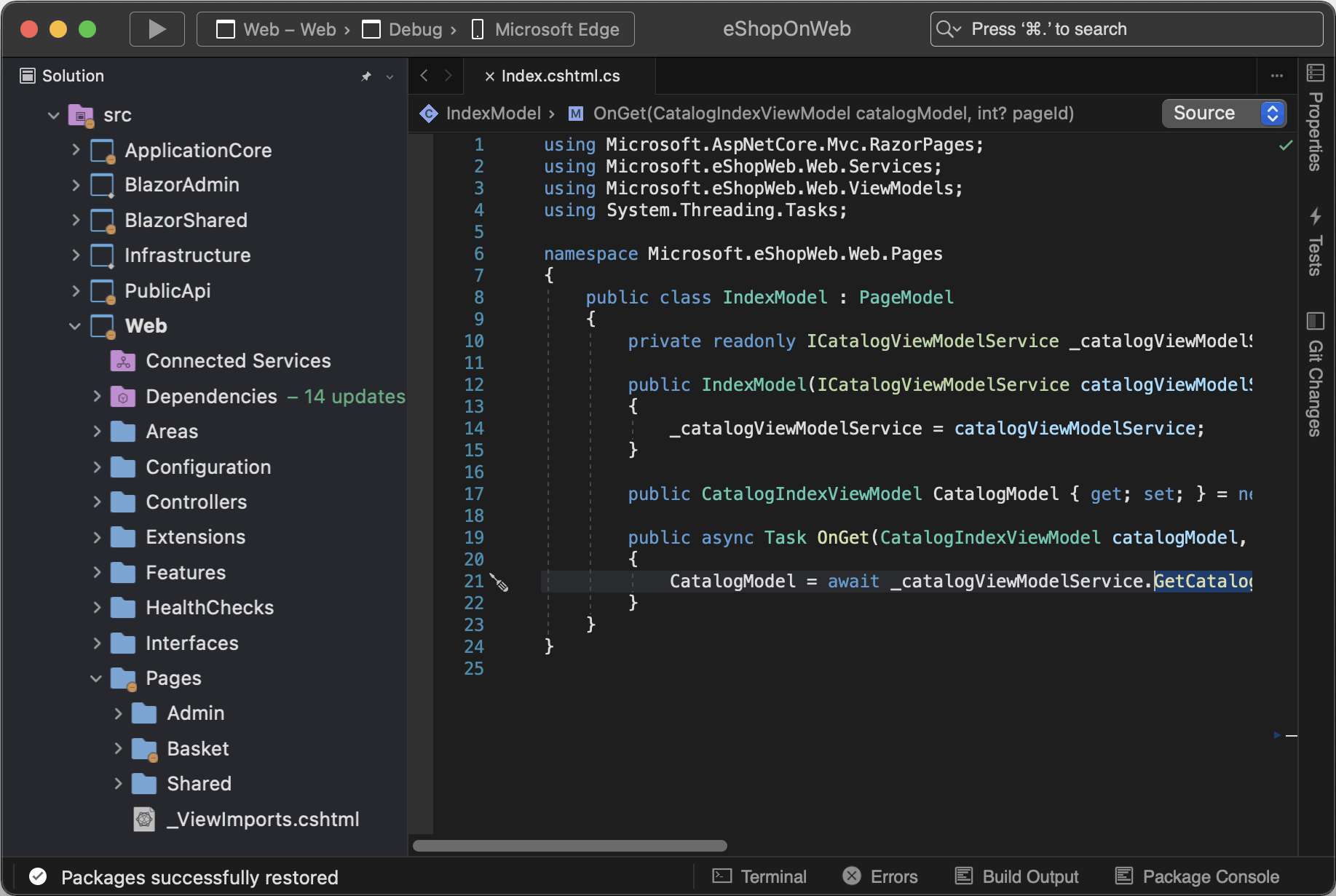
Task: Expand the ApplicationCore project
Action: pos(76,150)
